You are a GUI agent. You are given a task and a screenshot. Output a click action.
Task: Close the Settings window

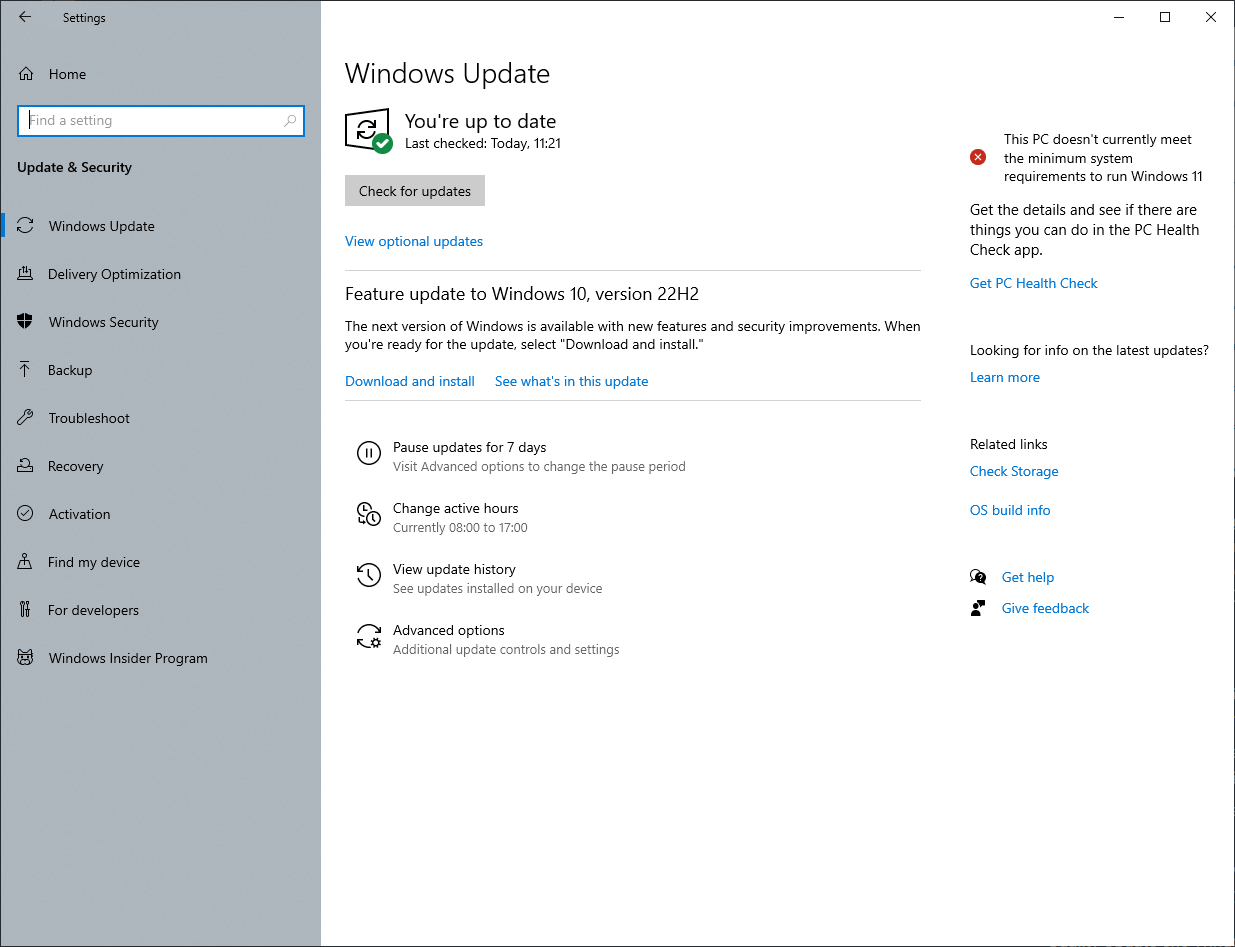pyautogui.click(x=1211, y=17)
